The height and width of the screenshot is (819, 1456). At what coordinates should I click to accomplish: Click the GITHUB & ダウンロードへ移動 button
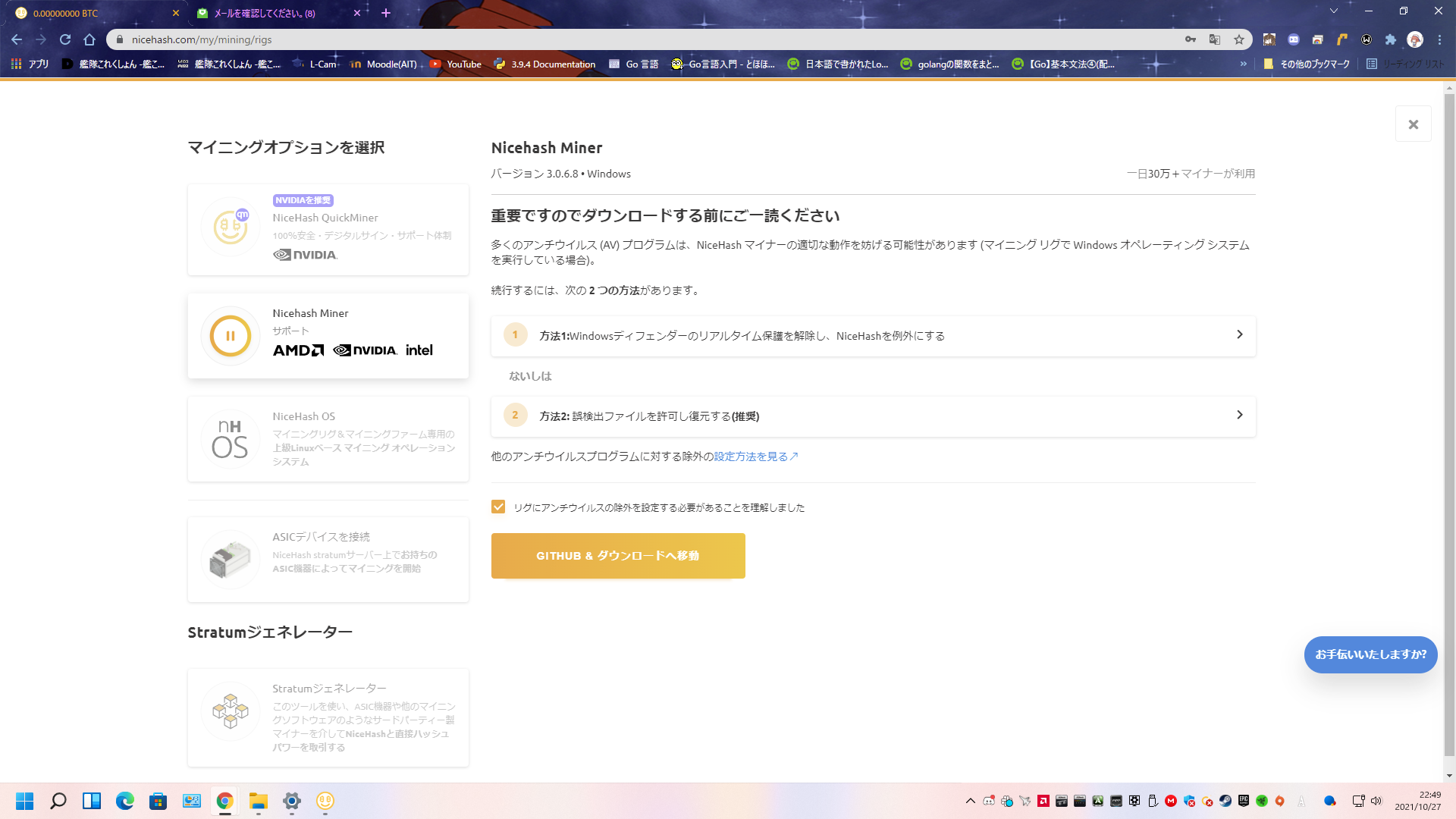click(x=618, y=555)
